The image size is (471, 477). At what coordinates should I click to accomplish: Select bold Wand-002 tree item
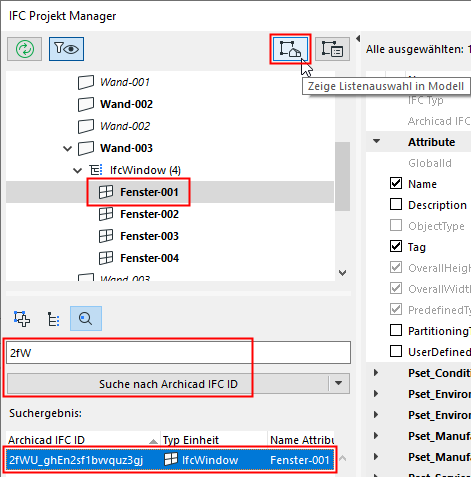(x=126, y=104)
